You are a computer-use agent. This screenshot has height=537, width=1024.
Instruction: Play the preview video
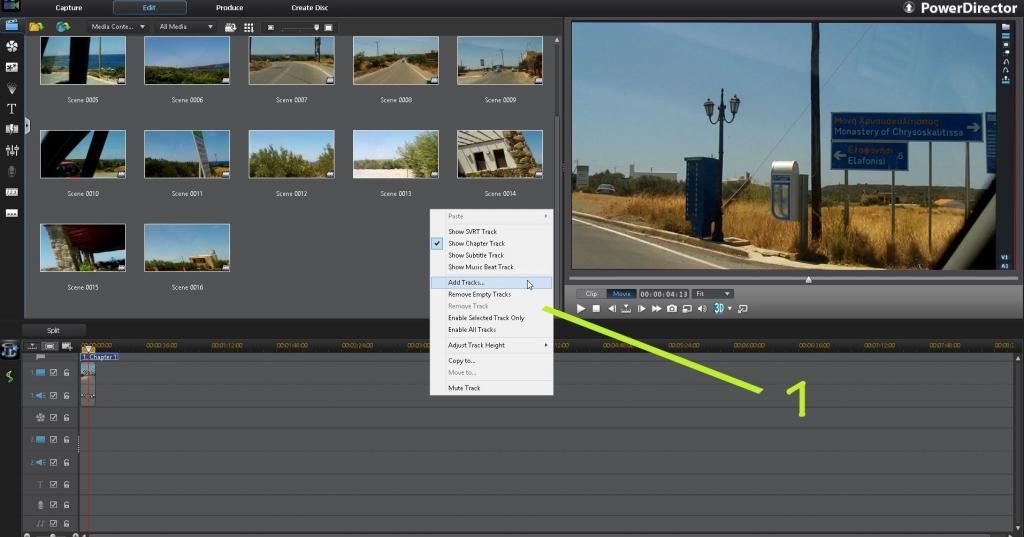(x=581, y=308)
